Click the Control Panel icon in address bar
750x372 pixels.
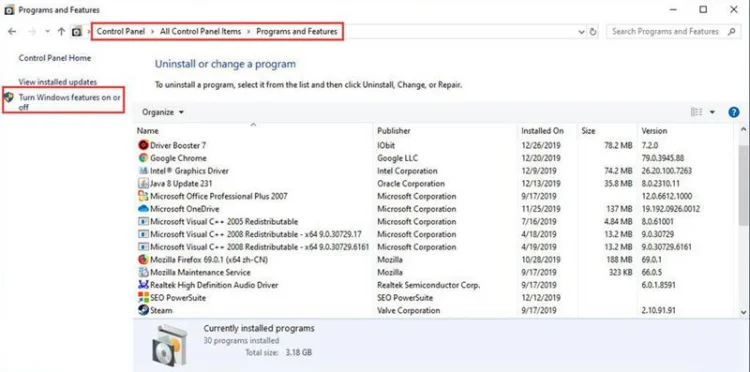pyautogui.click(x=77, y=32)
